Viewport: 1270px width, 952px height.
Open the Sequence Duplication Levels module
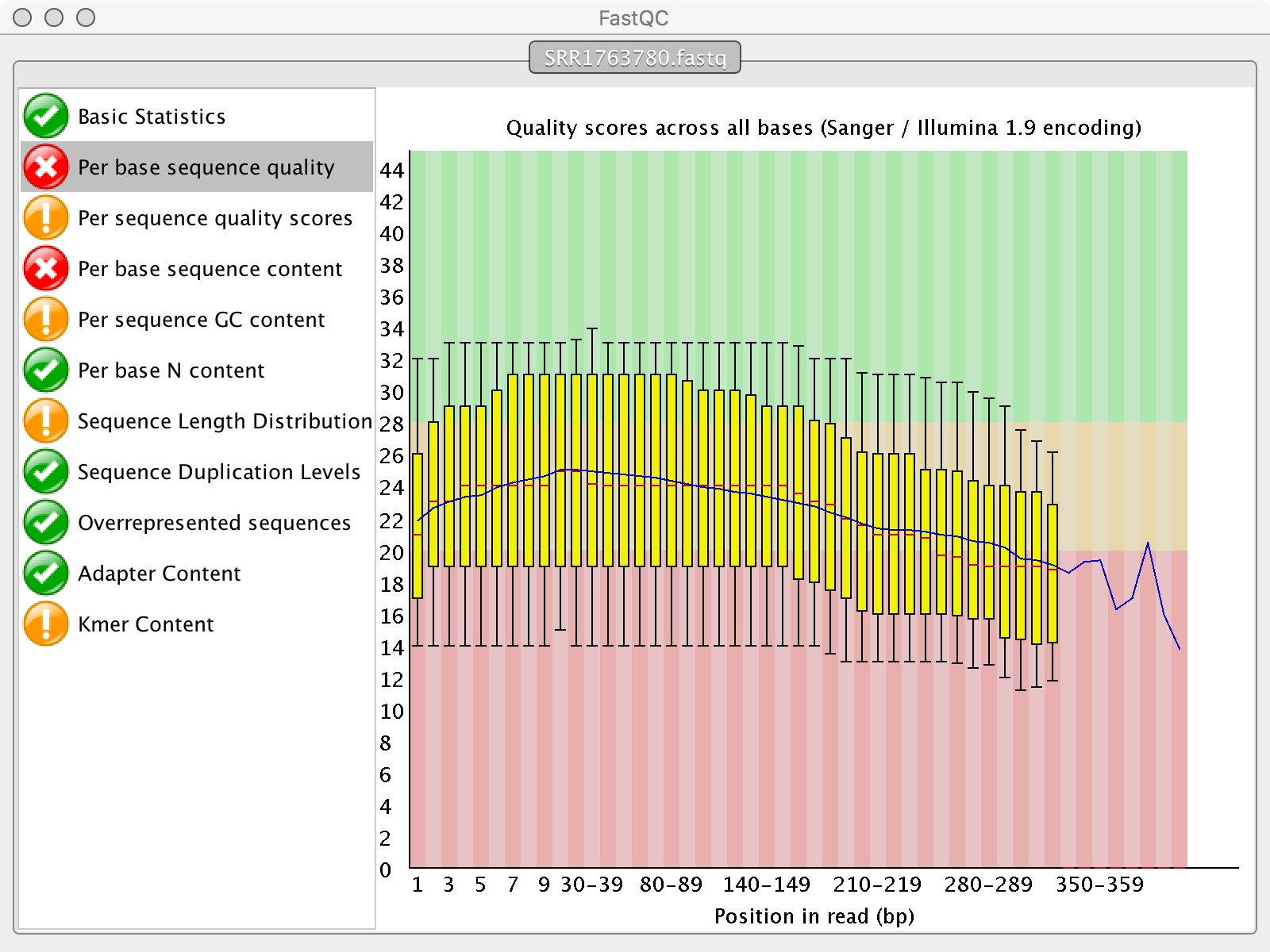217,471
